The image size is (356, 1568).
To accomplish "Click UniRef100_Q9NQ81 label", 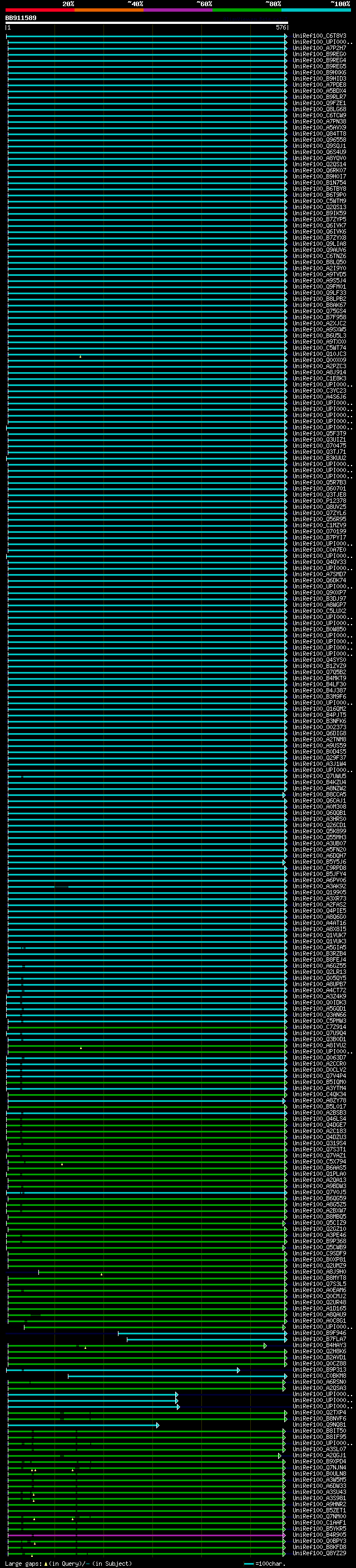I will [x=319, y=1425].
